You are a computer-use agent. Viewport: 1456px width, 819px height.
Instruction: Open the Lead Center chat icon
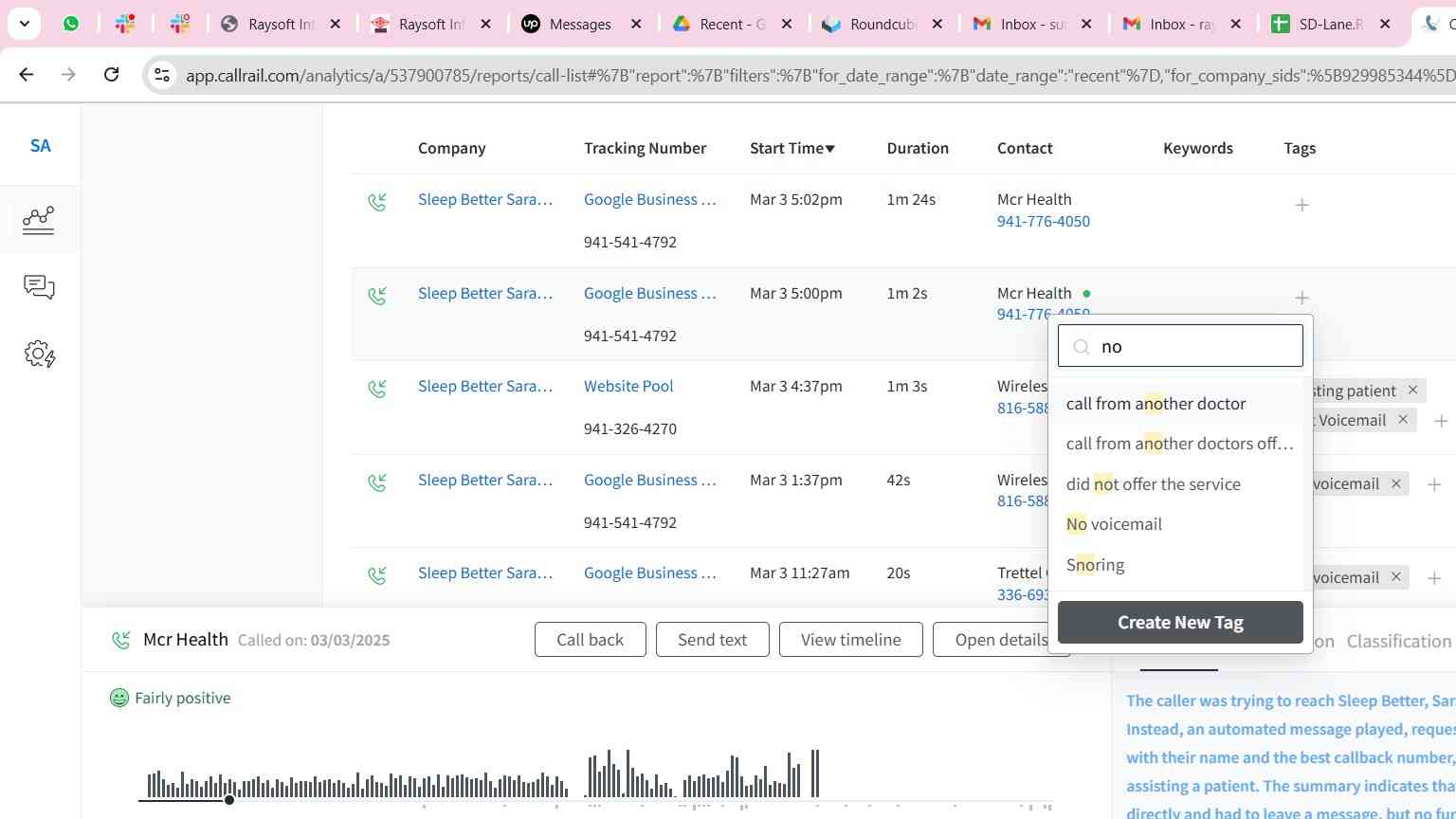click(39, 287)
